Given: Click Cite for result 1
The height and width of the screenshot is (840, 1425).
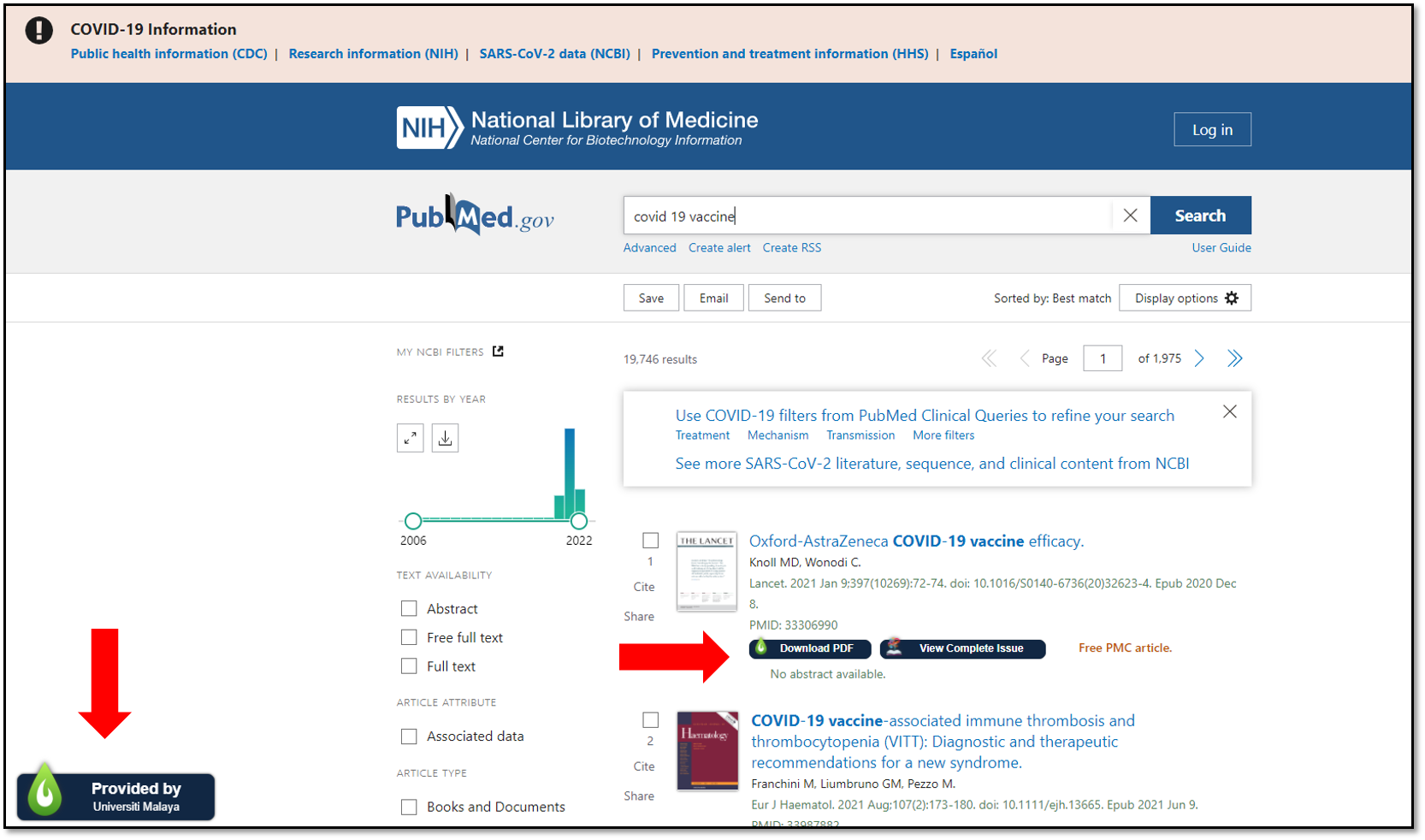Looking at the screenshot, I should coord(644,587).
